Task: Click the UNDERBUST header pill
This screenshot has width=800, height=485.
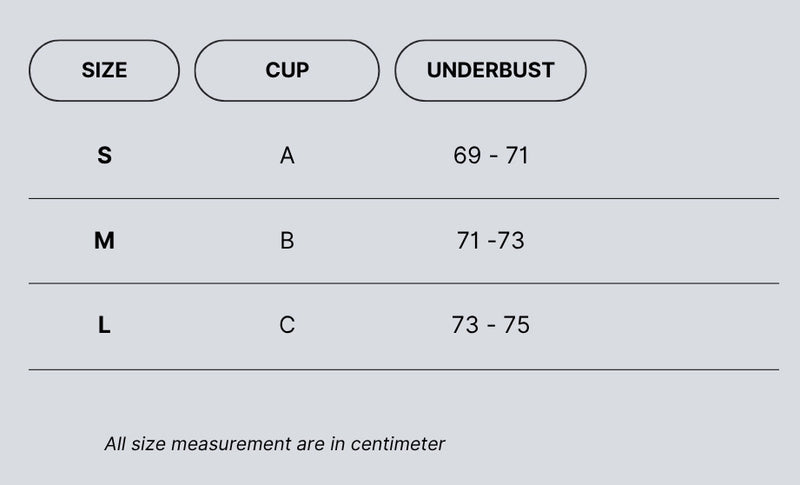Action: tap(490, 70)
